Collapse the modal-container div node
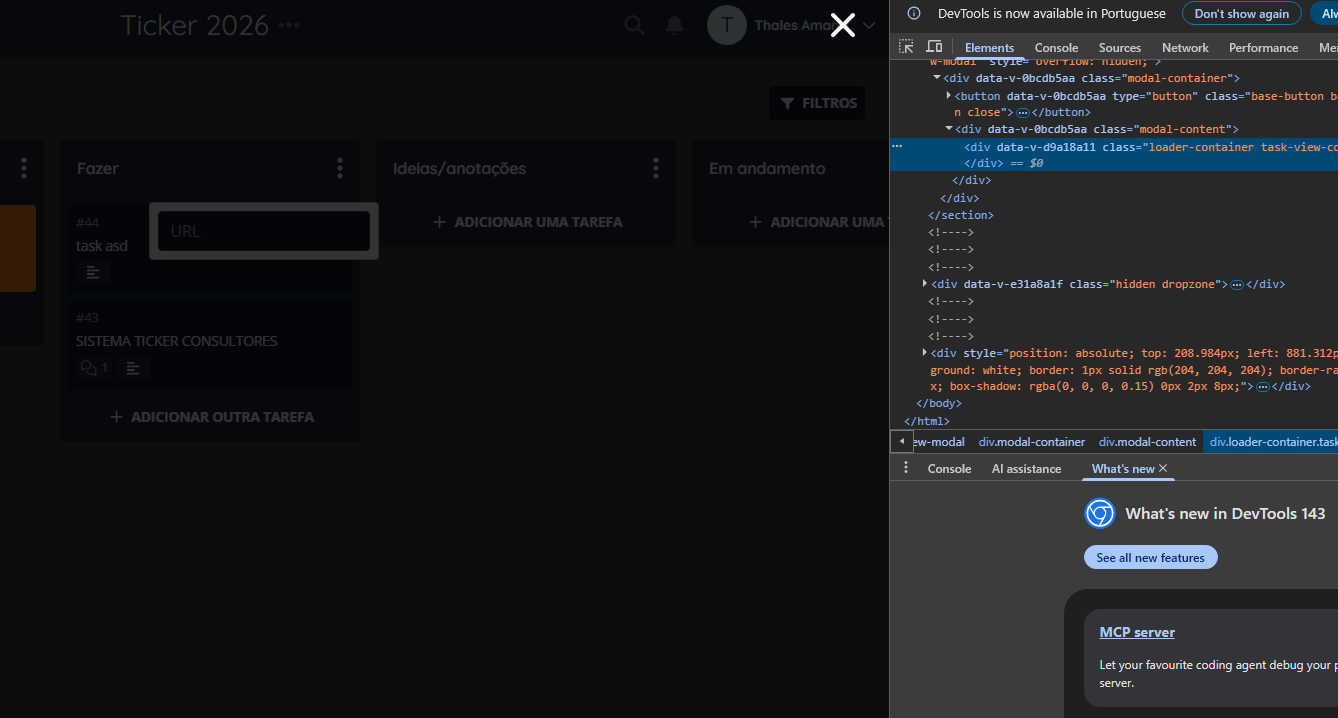The image size is (1338, 718). point(937,78)
